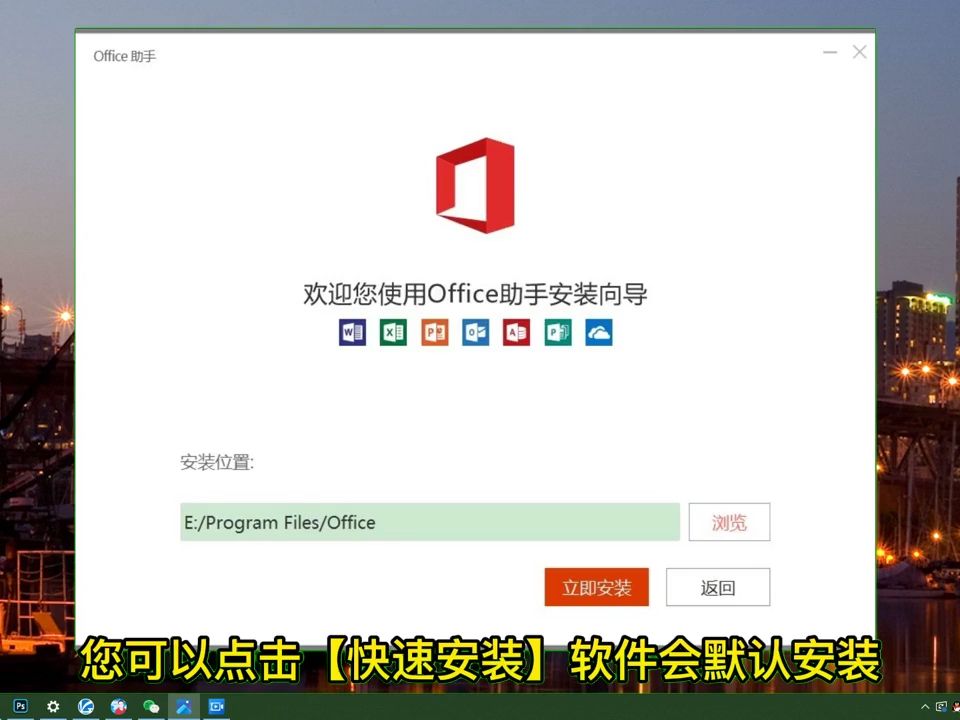Click the PowerPoint app icon
The image size is (960, 720).
[x=435, y=332]
